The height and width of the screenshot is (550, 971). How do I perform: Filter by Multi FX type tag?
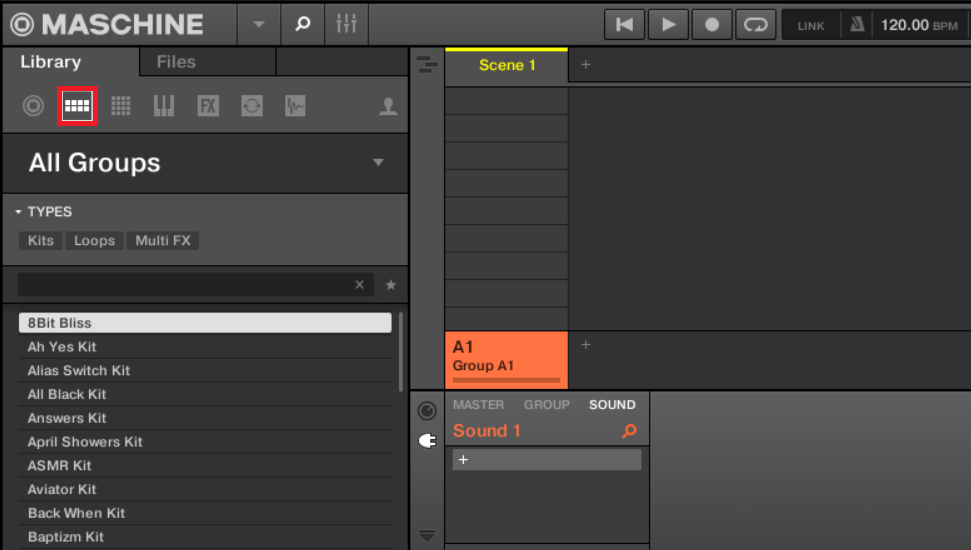pos(163,240)
